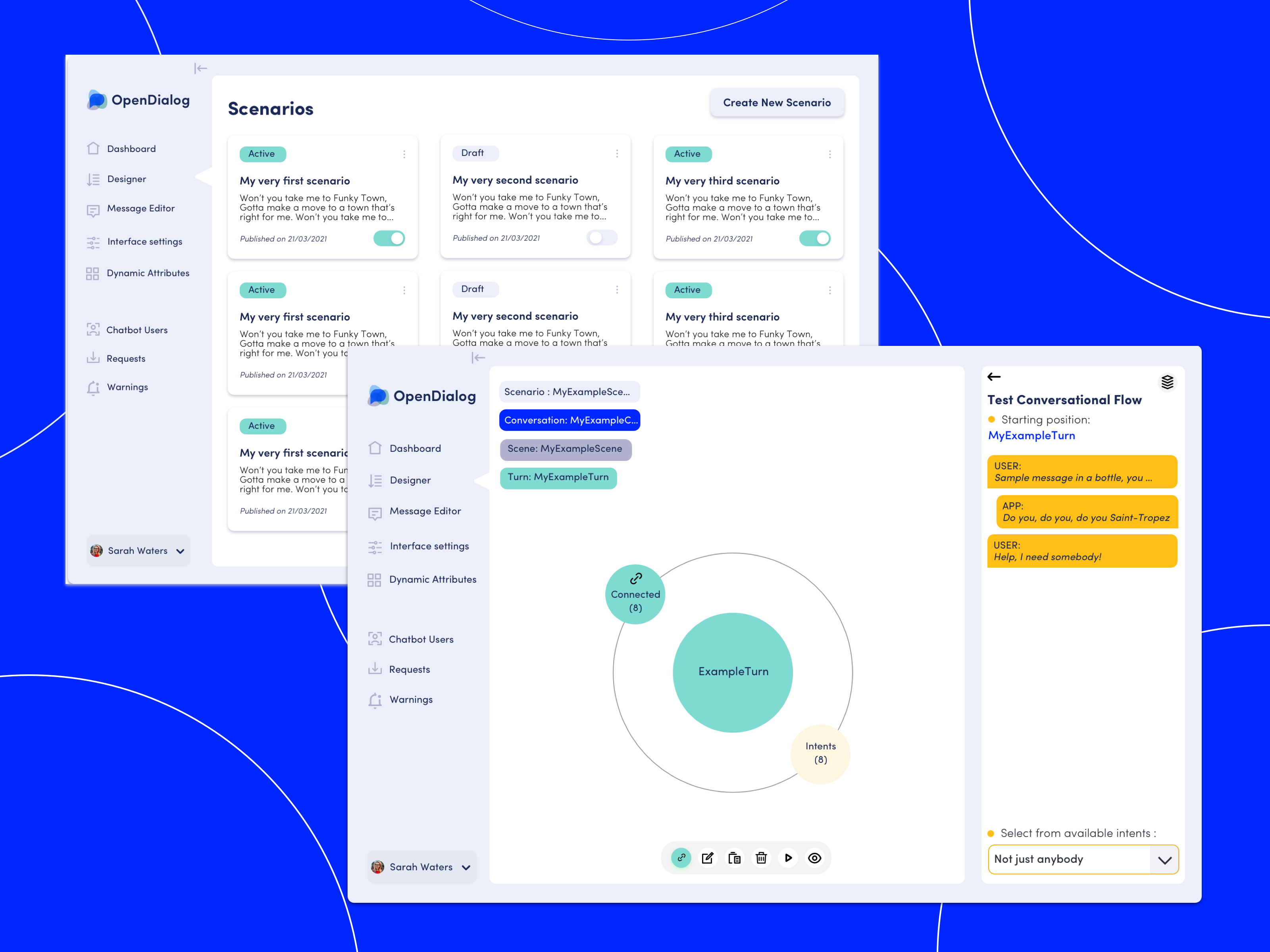
Task: Open Sarah Waters menu in Scenarios window
Action: 139,551
